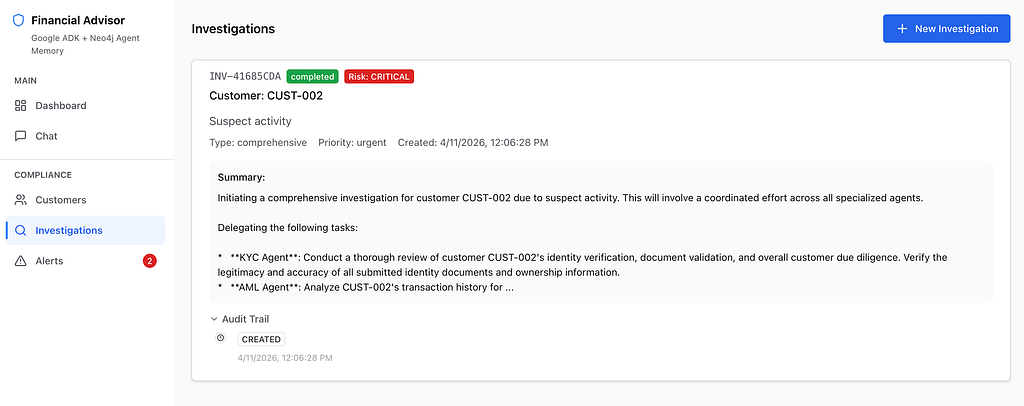1024x406 pixels.
Task: Open the Customer: CUST-002 heading
Action: click(x=266, y=96)
